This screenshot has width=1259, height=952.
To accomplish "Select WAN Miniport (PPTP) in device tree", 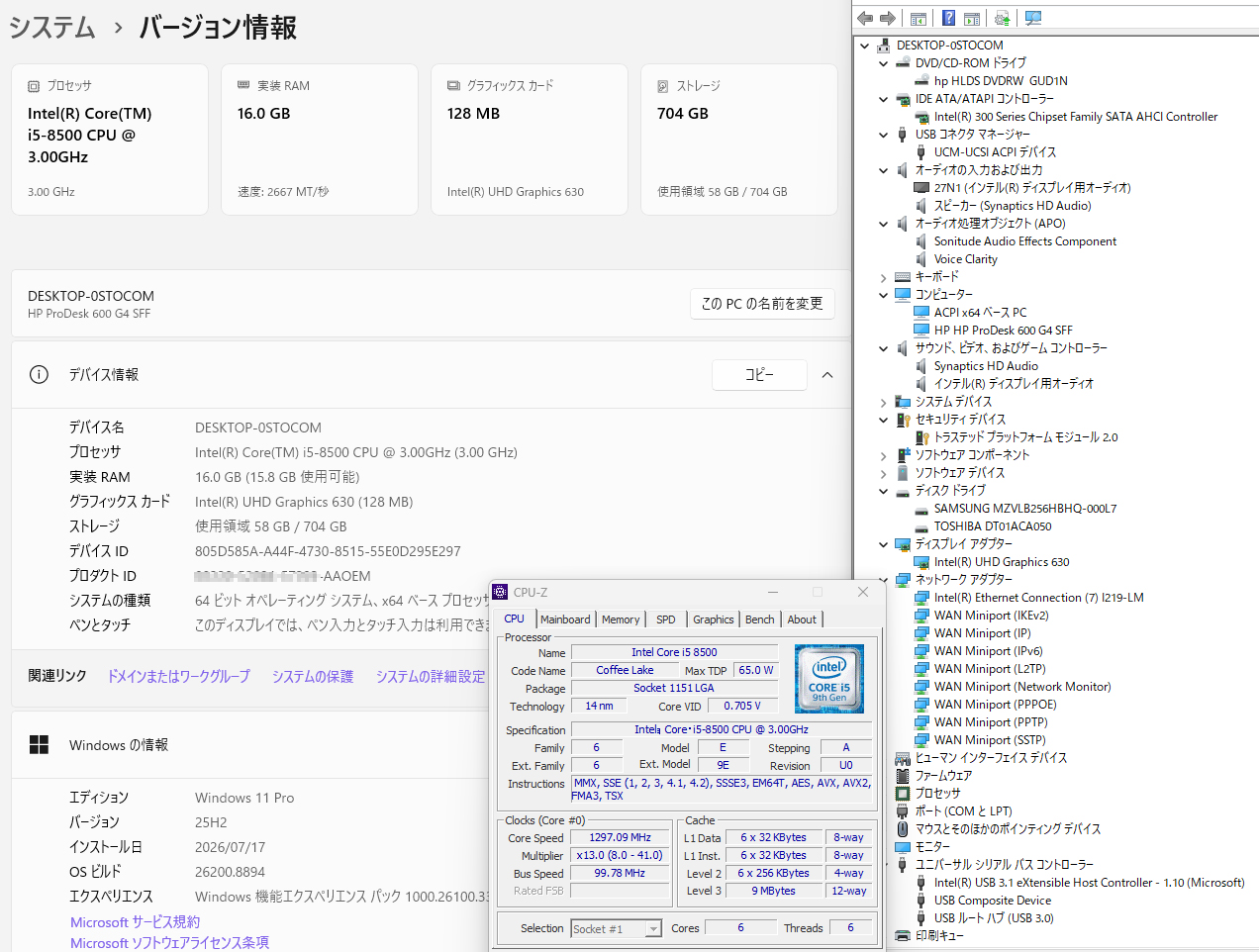I will 991,722.
